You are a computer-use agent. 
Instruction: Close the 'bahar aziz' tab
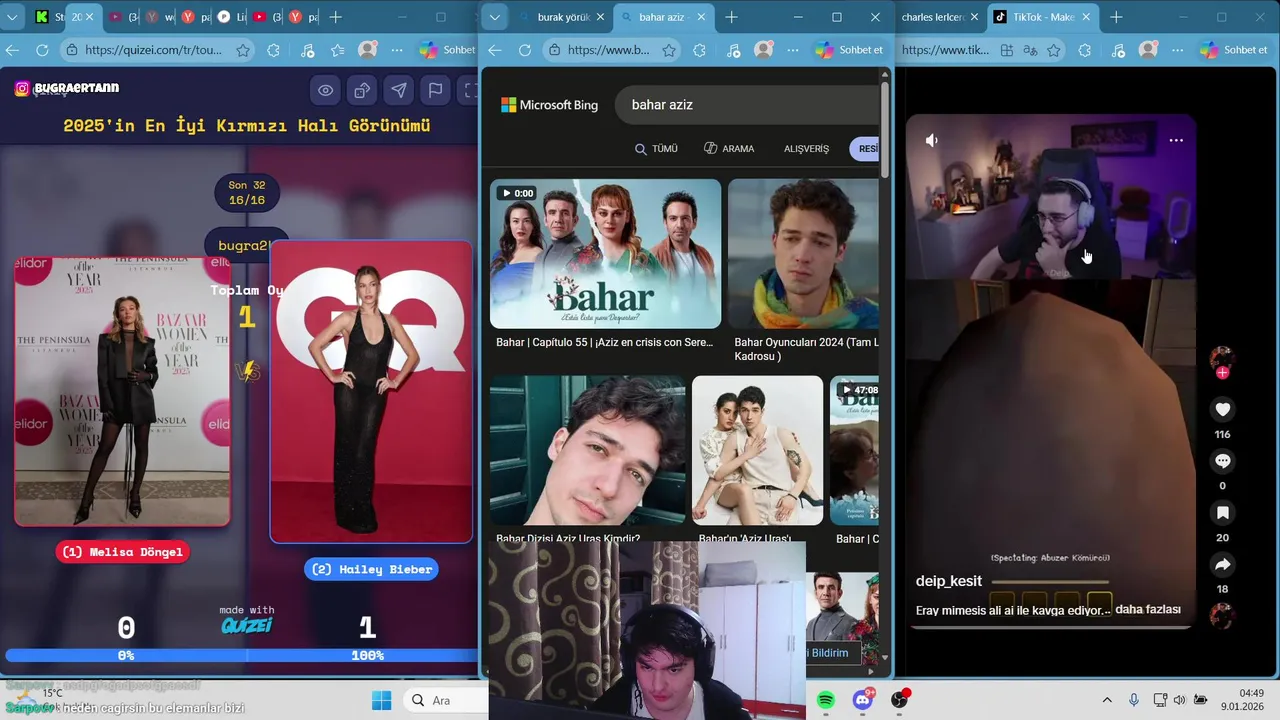pyautogui.click(x=701, y=17)
